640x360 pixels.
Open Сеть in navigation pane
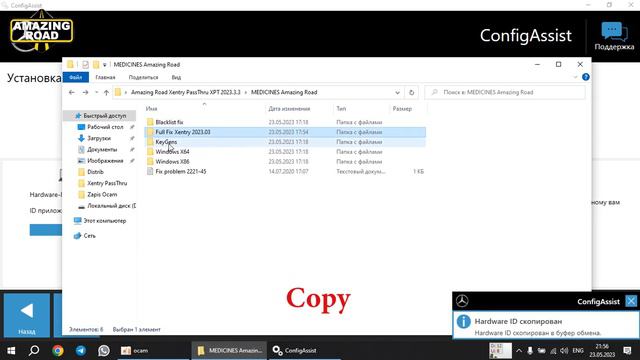point(84,236)
